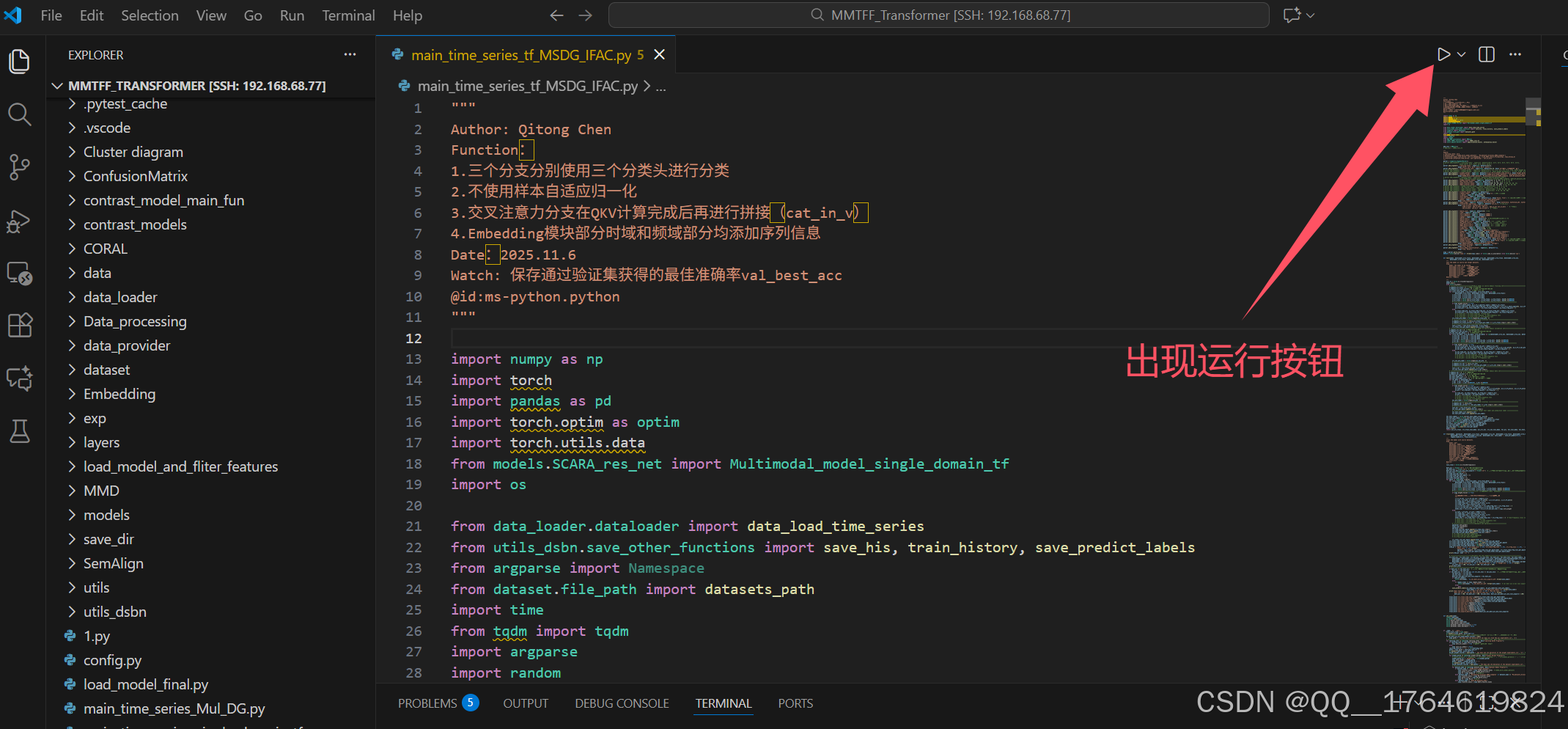Open the Remote Explorer view icon
Screen dimensions: 1568x729
[20, 274]
